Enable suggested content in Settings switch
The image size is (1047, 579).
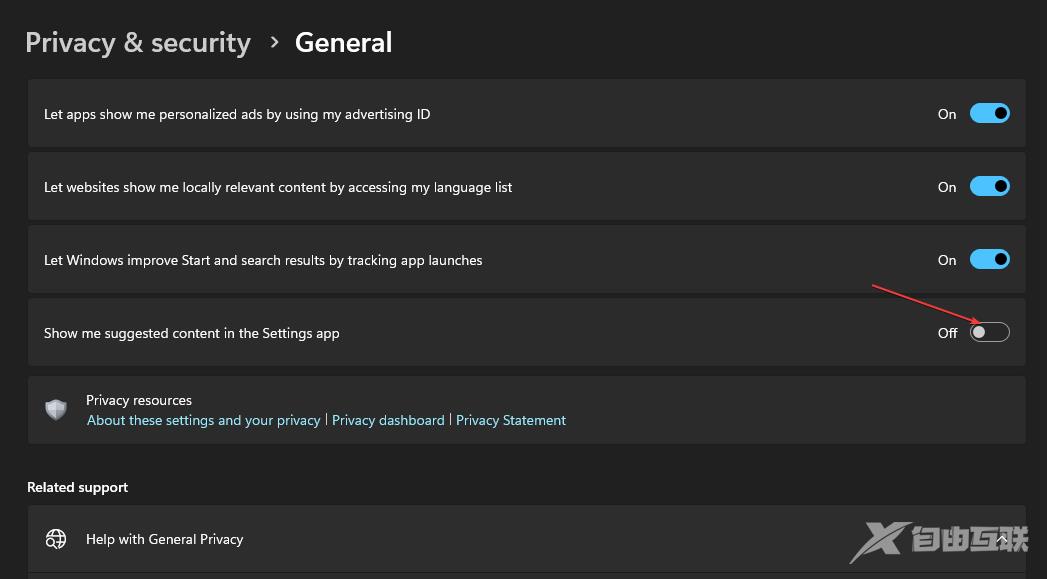[989, 333]
